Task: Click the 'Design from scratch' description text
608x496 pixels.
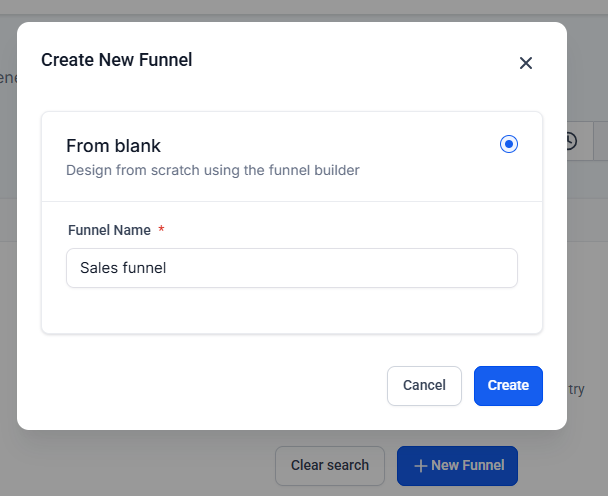Action: [212, 170]
